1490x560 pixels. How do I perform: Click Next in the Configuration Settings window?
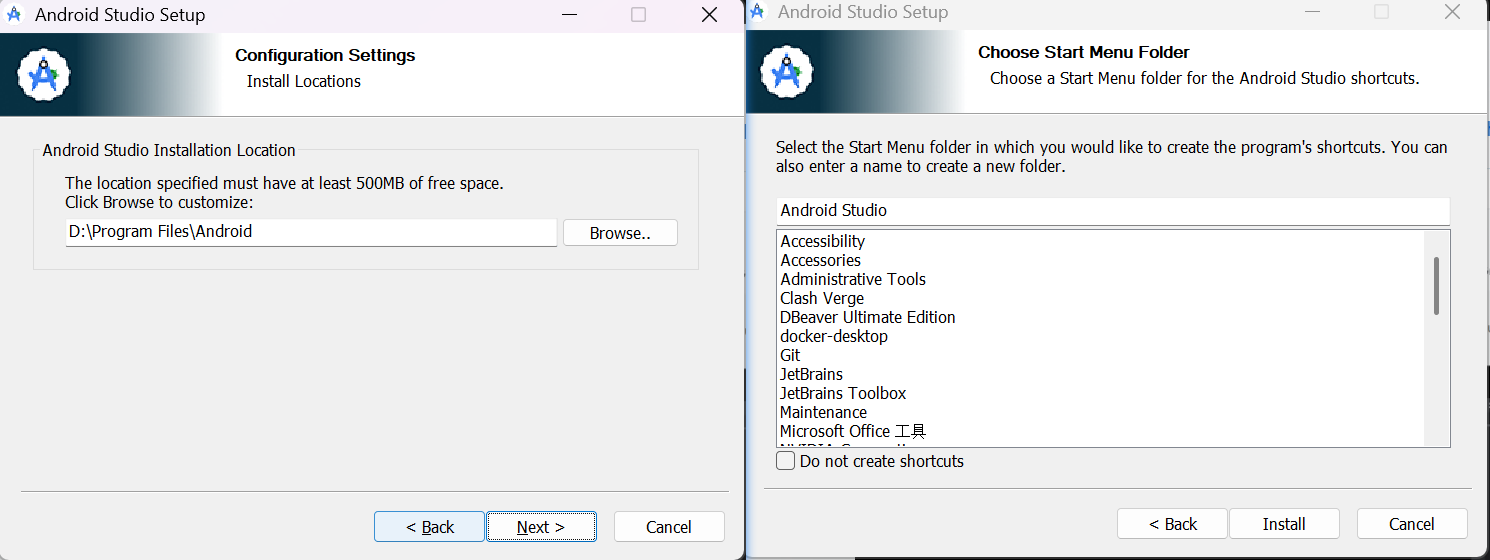coord(541,527)
